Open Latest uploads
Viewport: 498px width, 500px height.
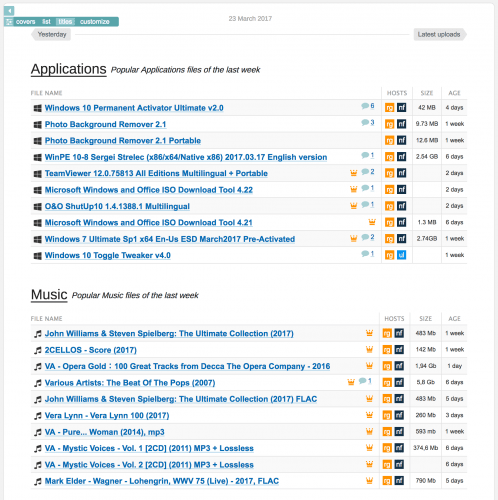pos(439,34)
